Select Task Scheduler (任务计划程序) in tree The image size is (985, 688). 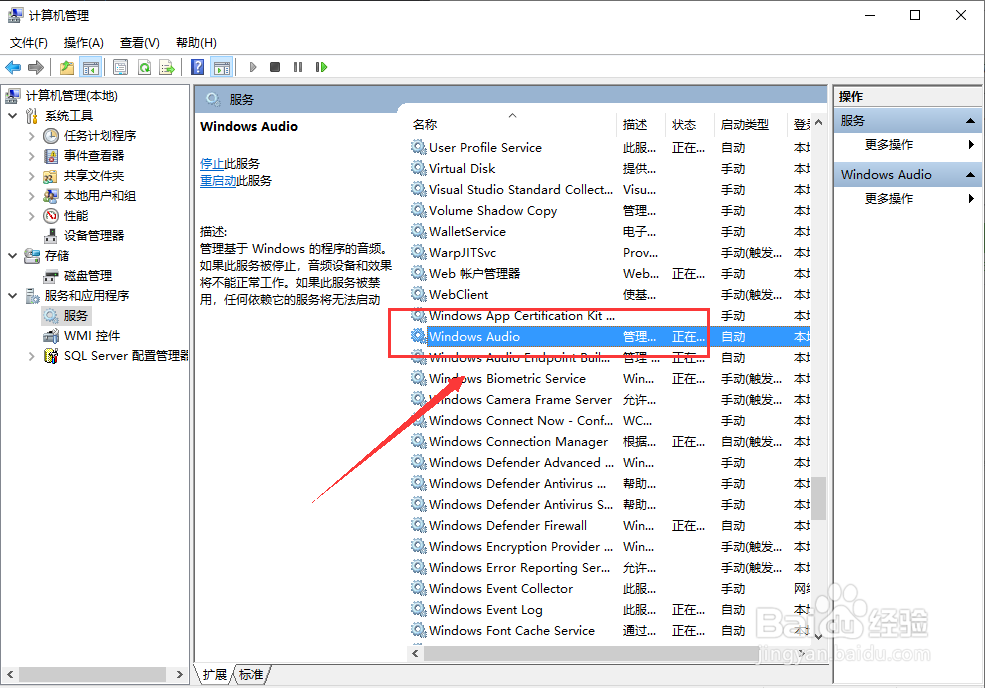[x=99, y=136]
